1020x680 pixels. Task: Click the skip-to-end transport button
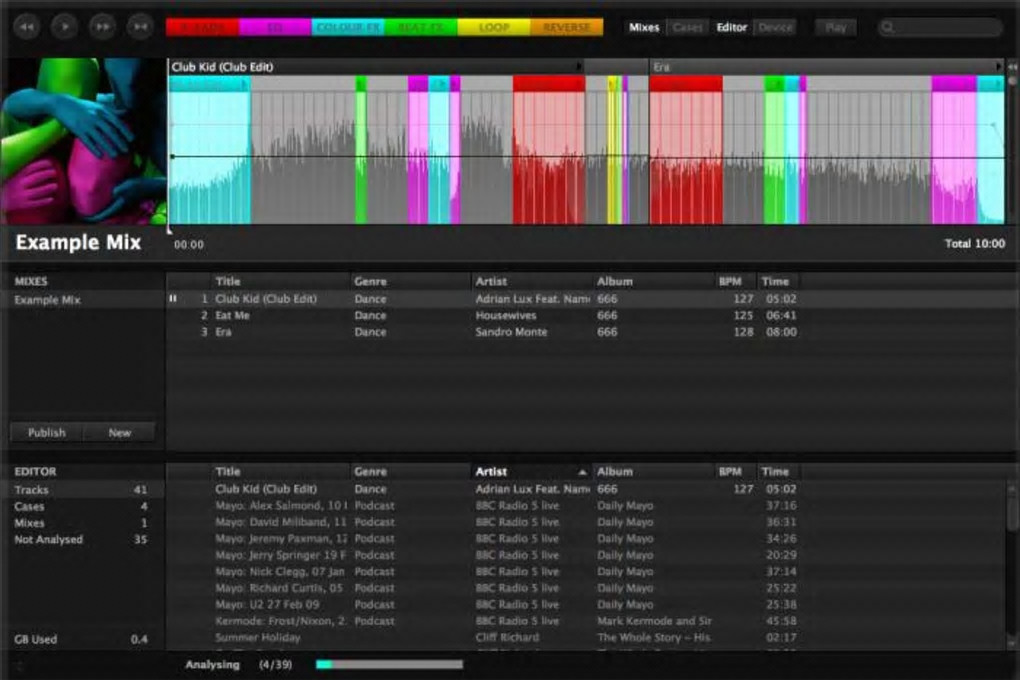point(140,27)
